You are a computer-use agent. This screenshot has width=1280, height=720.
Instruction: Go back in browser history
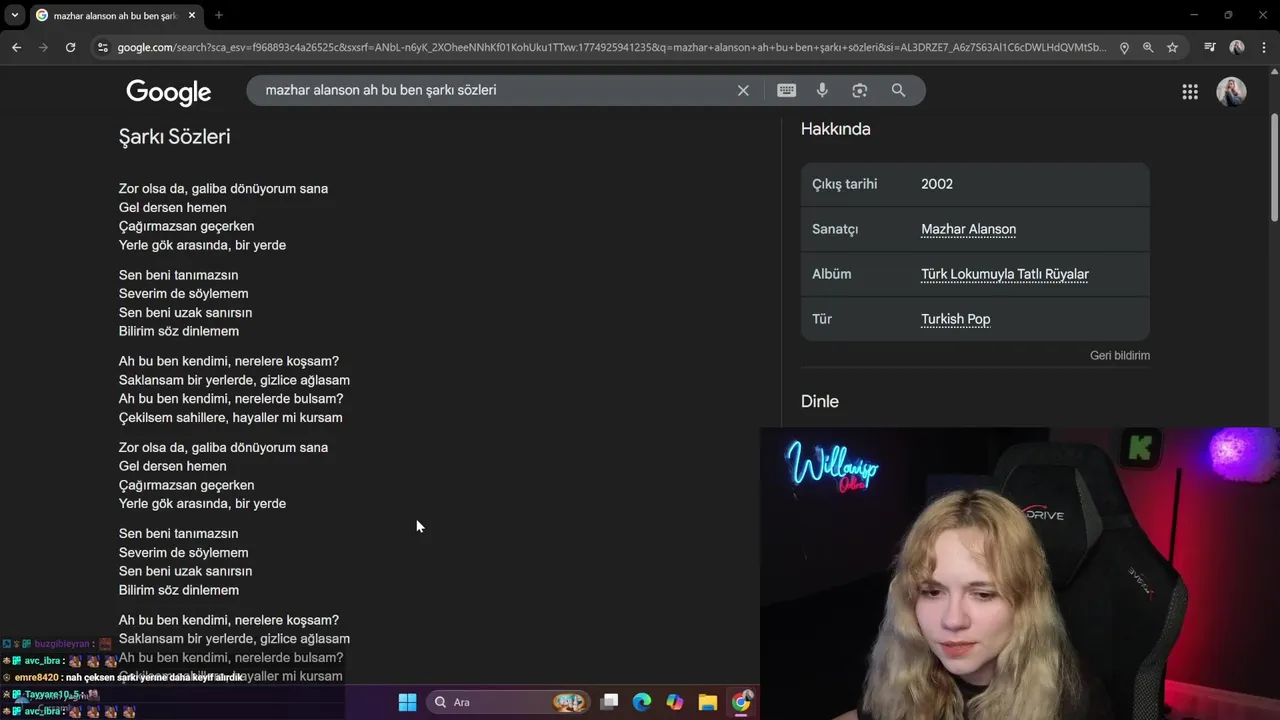click(16, 47)
